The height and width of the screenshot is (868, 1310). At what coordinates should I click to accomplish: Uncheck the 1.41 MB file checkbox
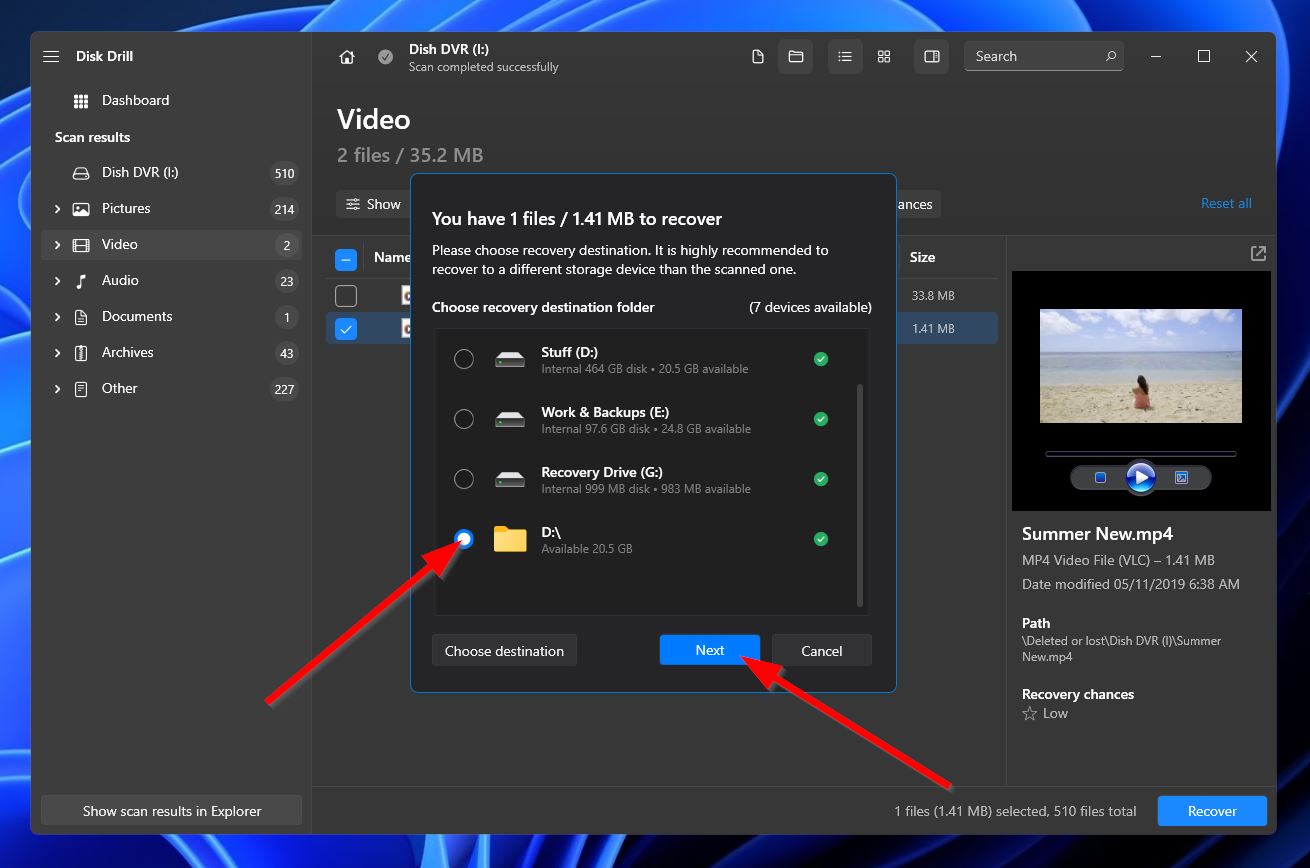[346, 328]
